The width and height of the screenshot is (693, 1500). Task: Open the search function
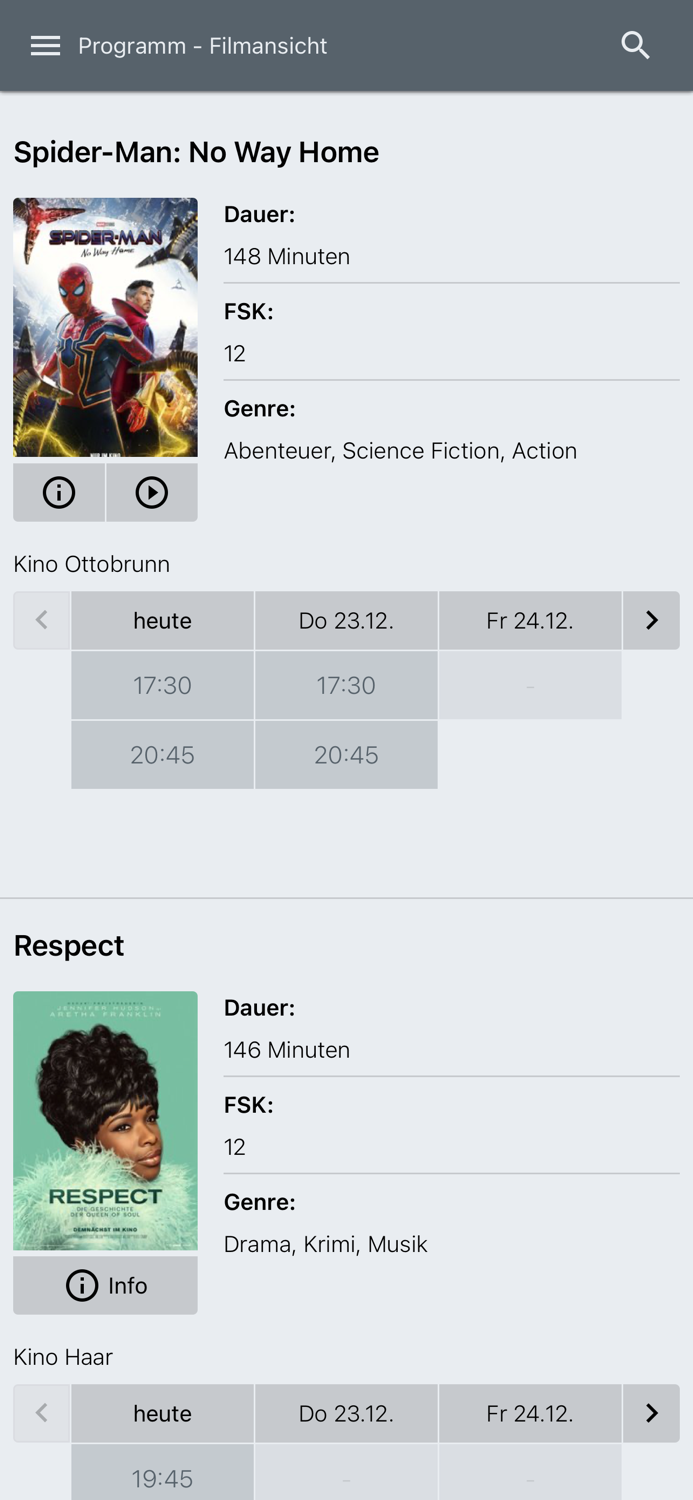pos(635,44)
